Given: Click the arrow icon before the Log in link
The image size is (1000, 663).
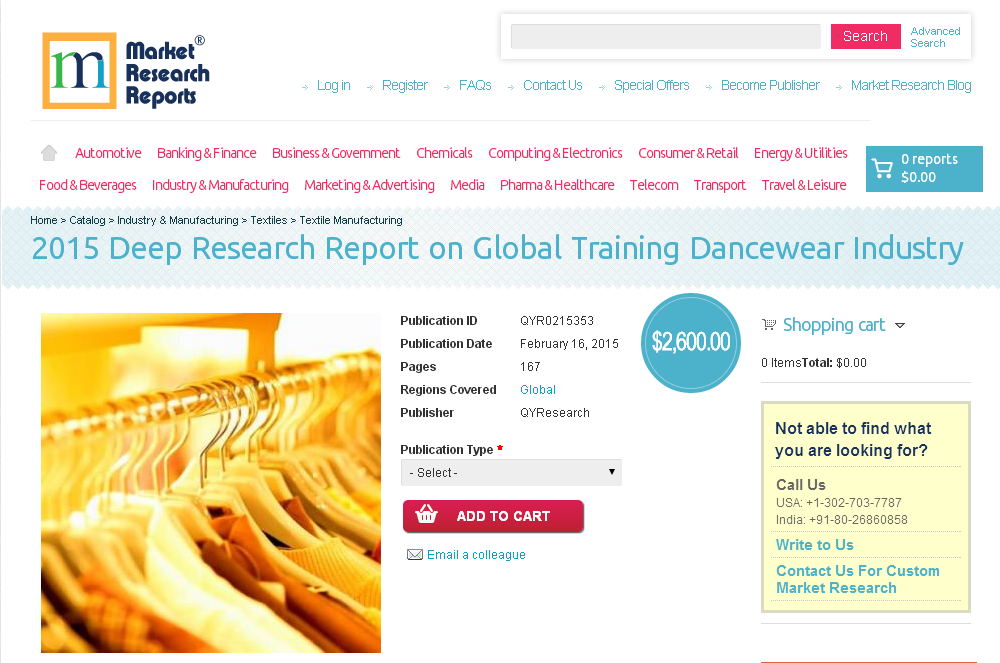Looking at the screenshot, I should pyautogui.click(x=306, y=86).
